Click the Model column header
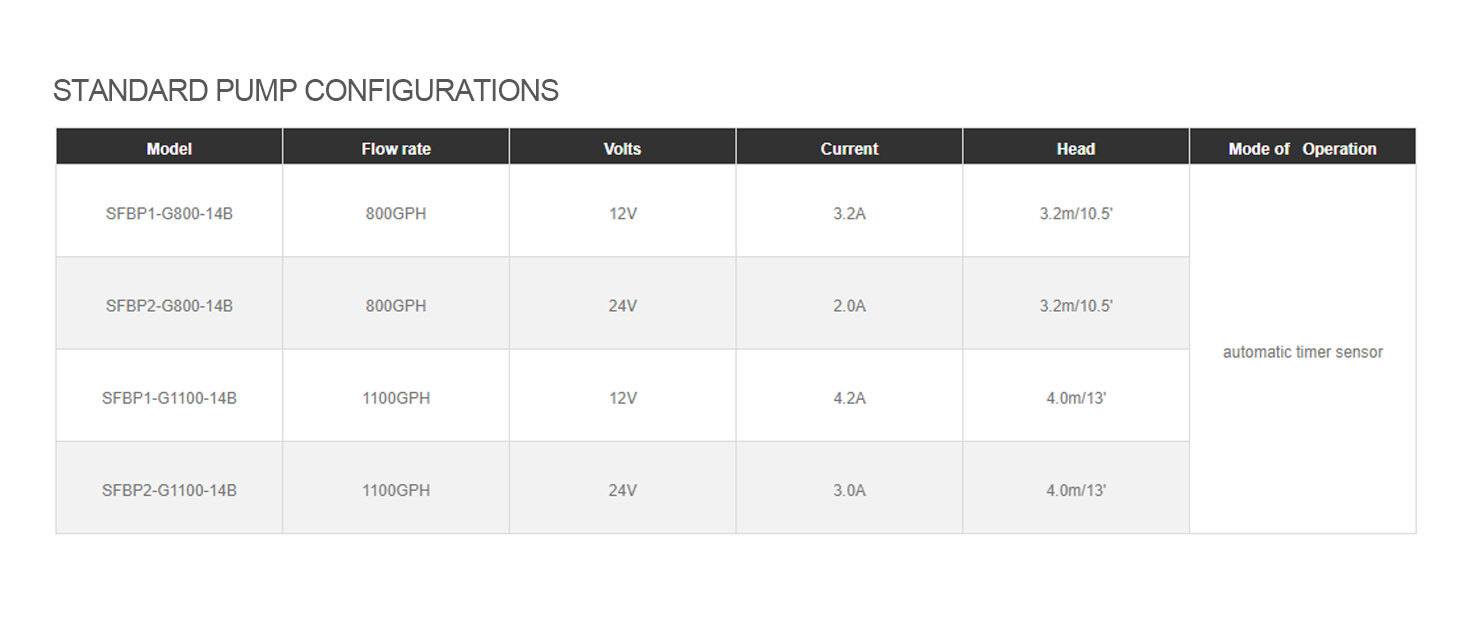 click(x=169, y=149)
